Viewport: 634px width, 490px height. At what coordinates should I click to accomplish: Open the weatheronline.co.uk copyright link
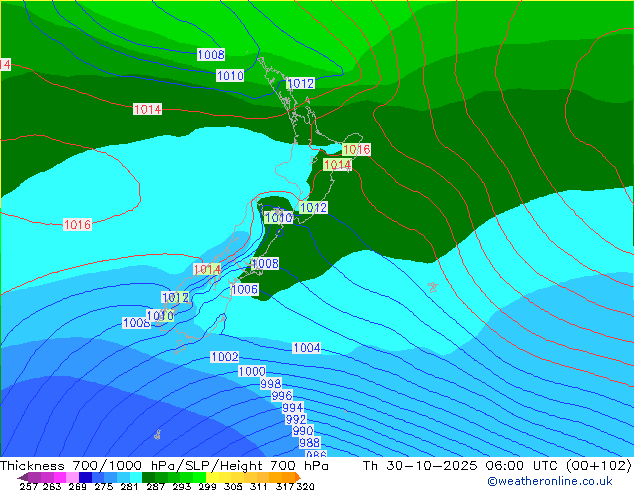pyautogui.click(x=550, y=481)
